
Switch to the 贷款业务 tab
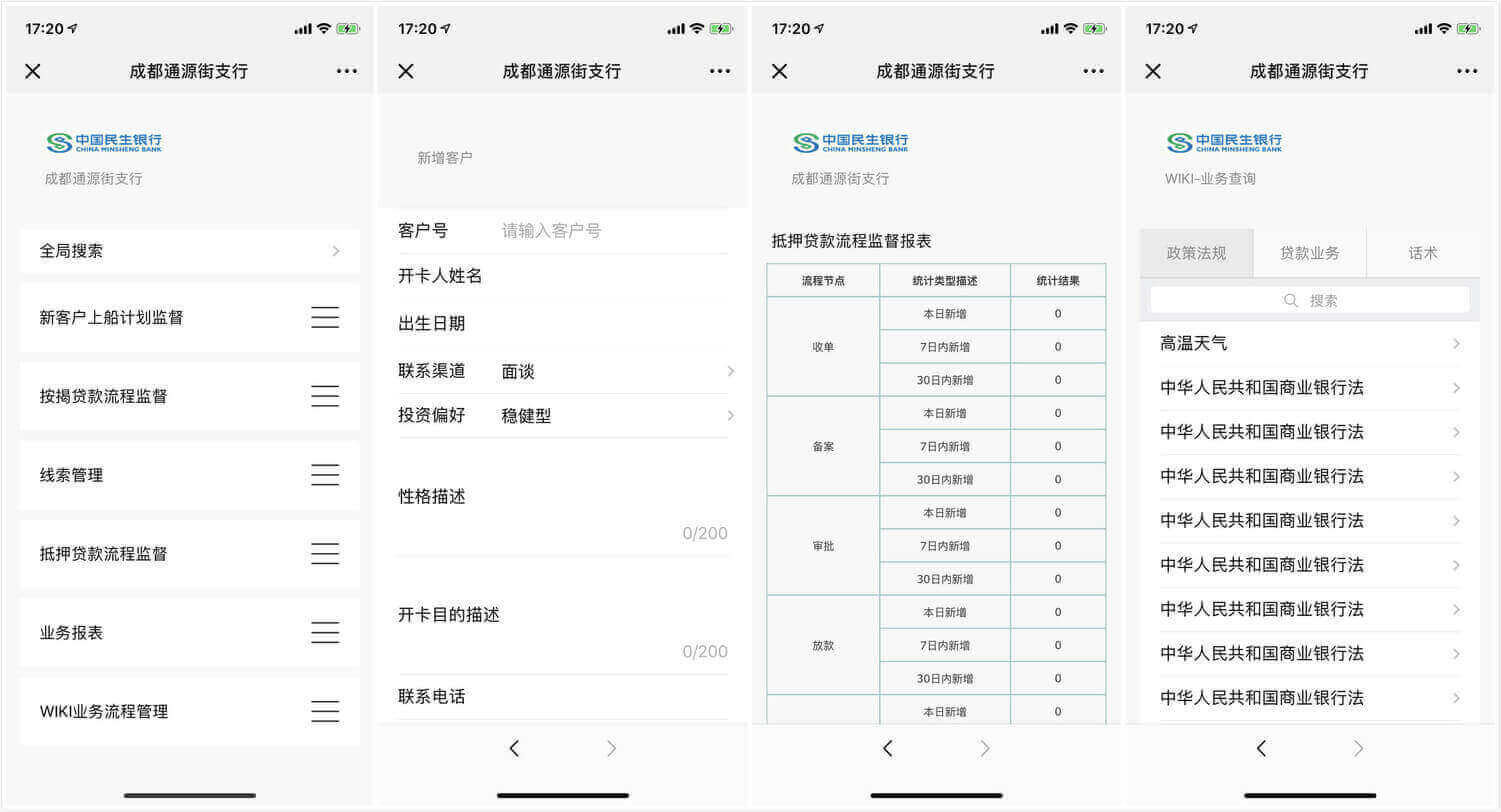pos(1309,253)
